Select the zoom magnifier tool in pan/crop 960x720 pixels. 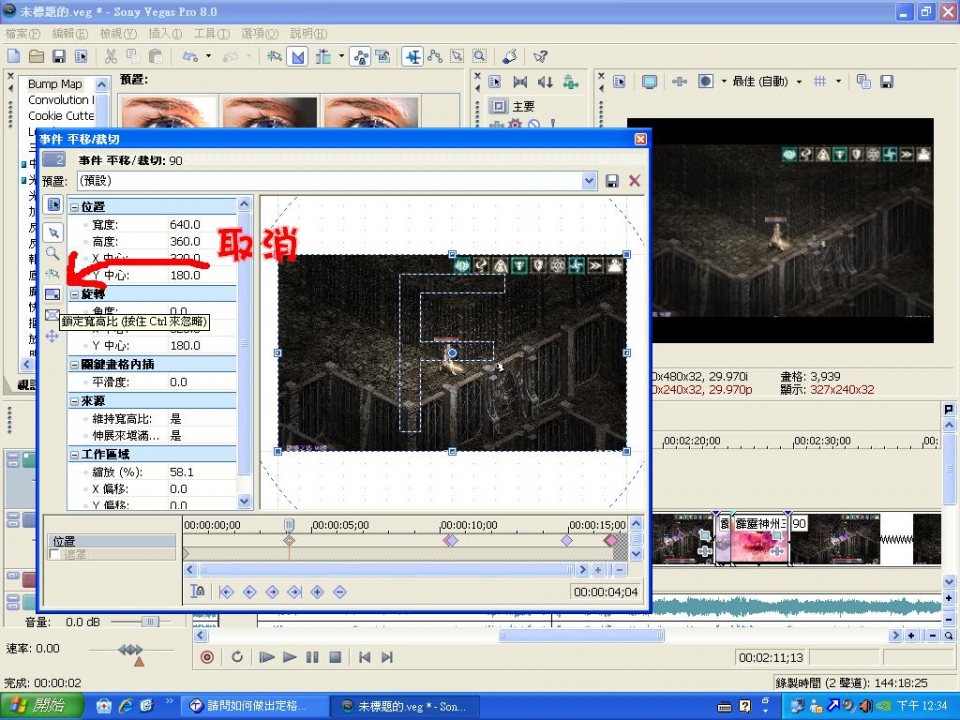(53, 253)
